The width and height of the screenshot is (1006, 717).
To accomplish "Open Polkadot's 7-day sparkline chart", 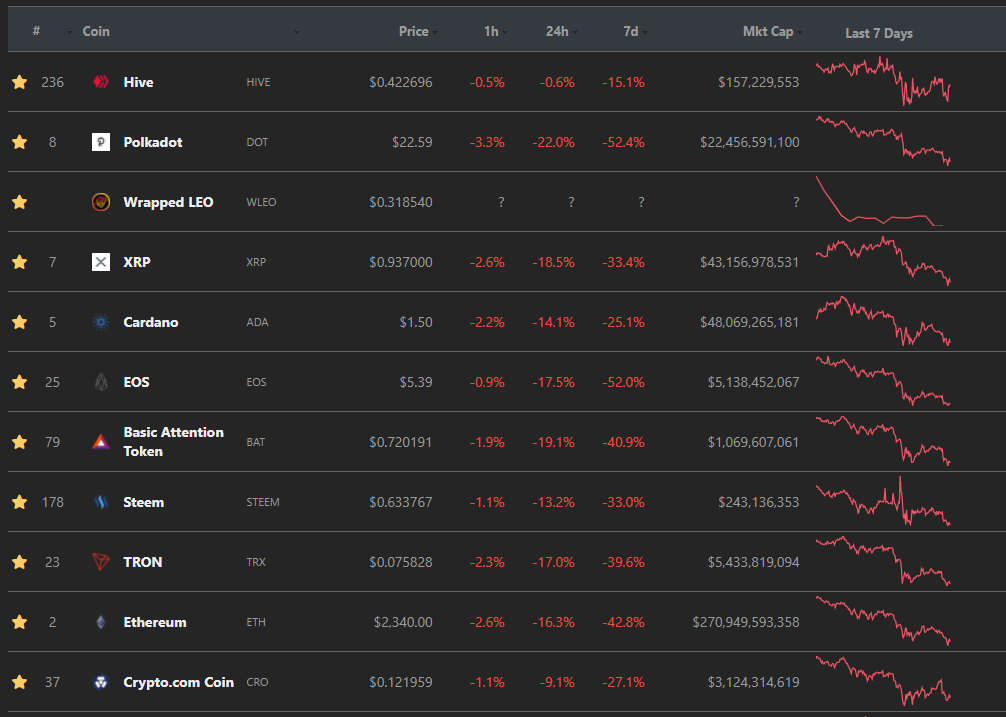I will (x=883, y=140).
